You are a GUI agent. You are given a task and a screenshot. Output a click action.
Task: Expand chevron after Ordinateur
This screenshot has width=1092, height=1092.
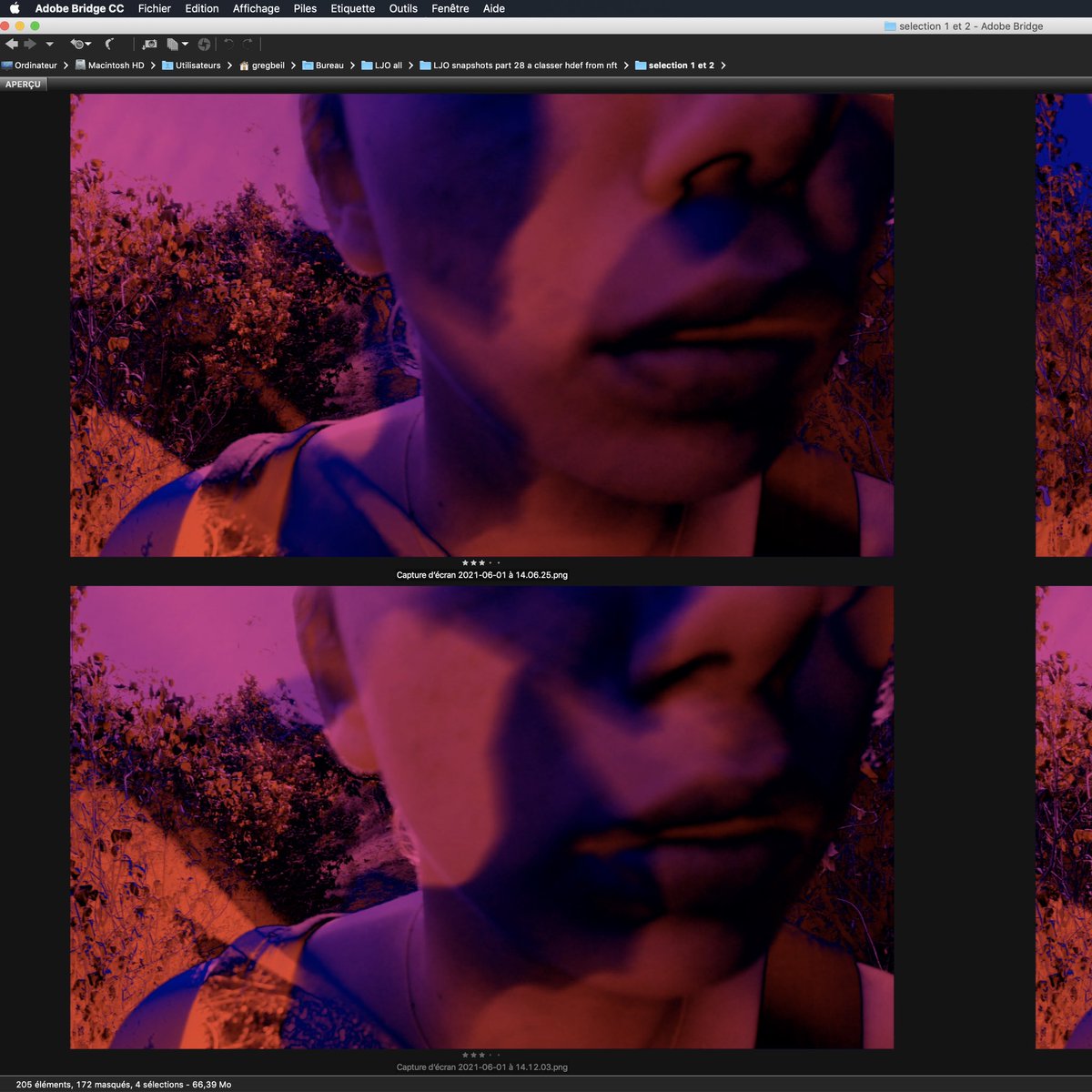pos(66,66)
